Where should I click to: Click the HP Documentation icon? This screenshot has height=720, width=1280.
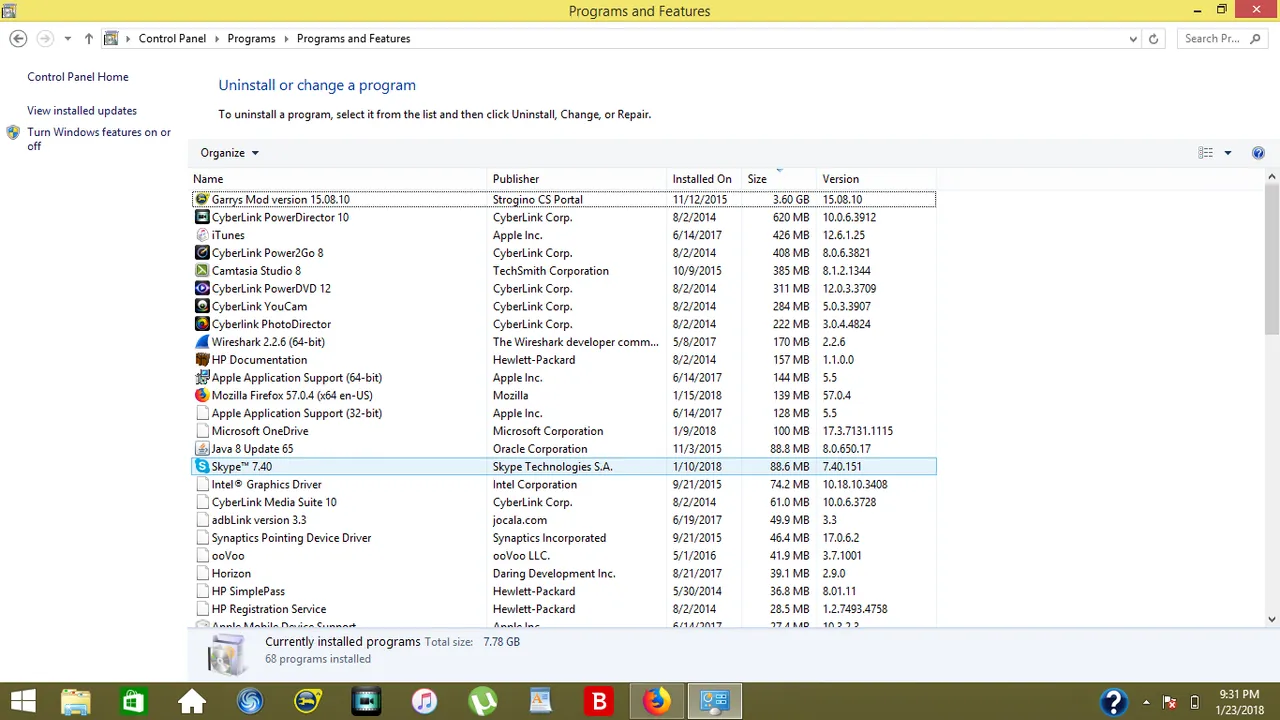[x=202, y=360]
